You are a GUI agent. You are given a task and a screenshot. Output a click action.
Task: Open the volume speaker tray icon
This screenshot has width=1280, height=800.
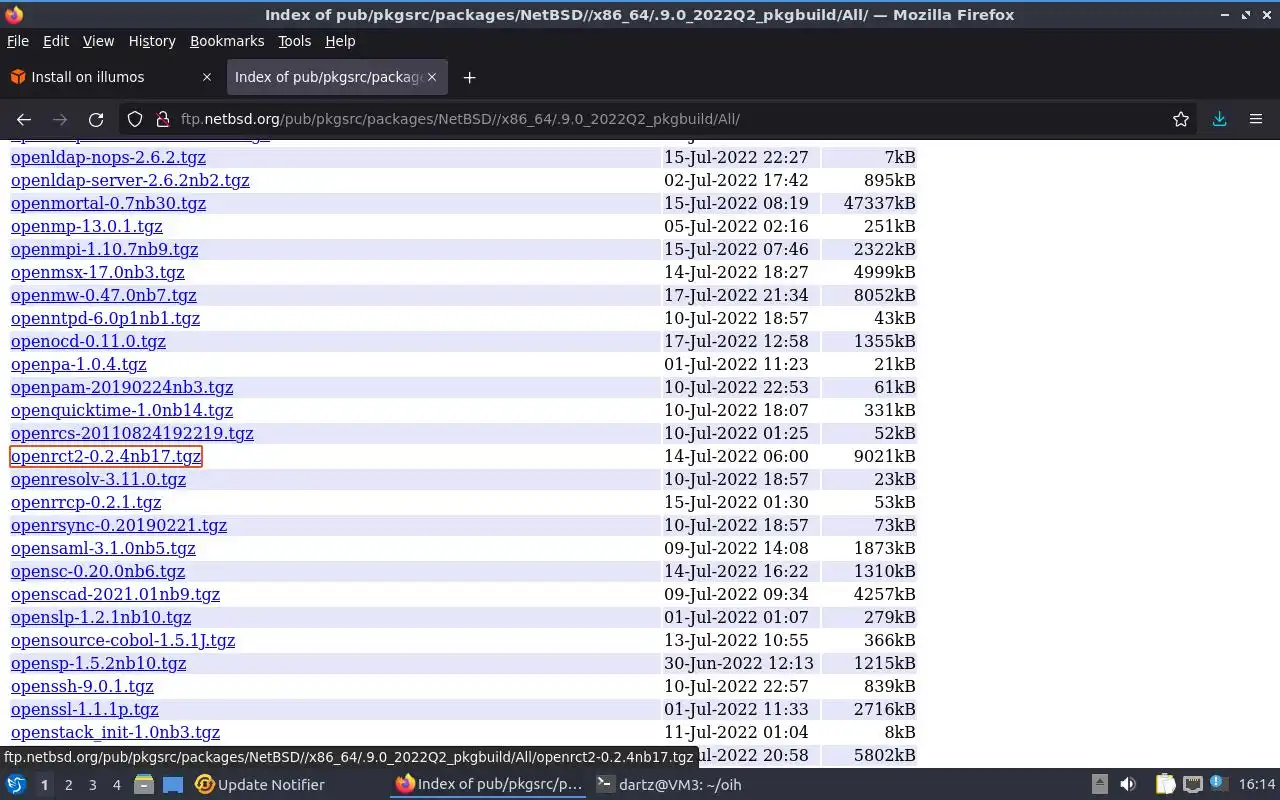click(x=1128, y=785)
